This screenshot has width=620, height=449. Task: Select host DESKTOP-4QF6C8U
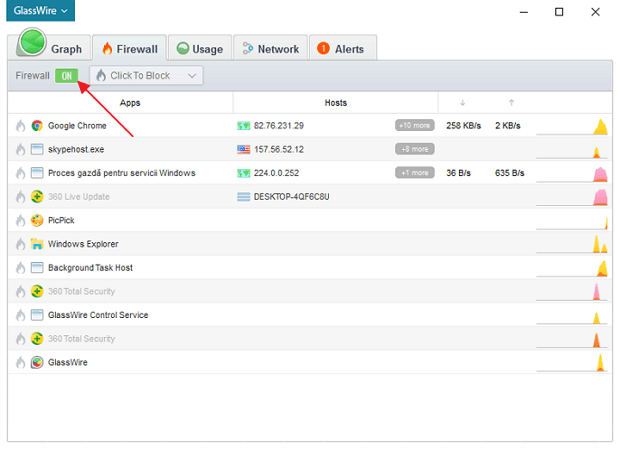pos(291,197)
